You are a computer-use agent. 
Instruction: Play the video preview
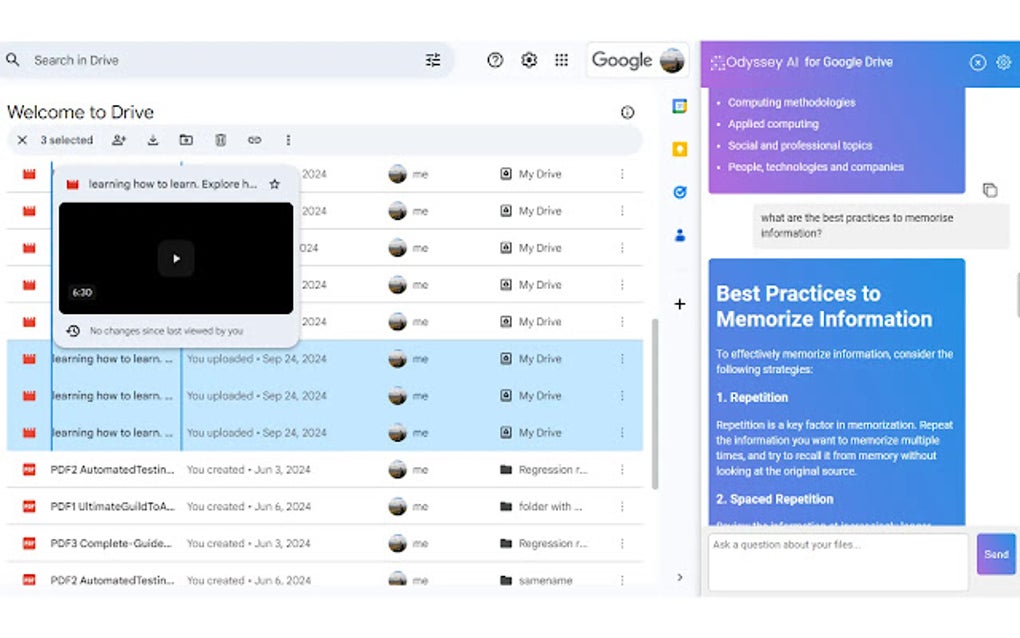pos(176,258)
